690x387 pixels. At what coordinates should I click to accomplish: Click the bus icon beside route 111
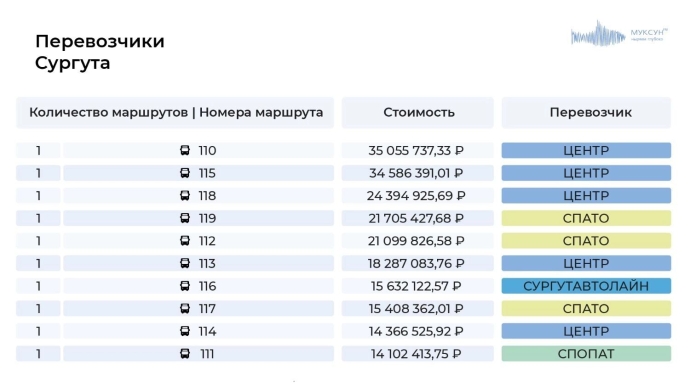[x=185, y=354]
